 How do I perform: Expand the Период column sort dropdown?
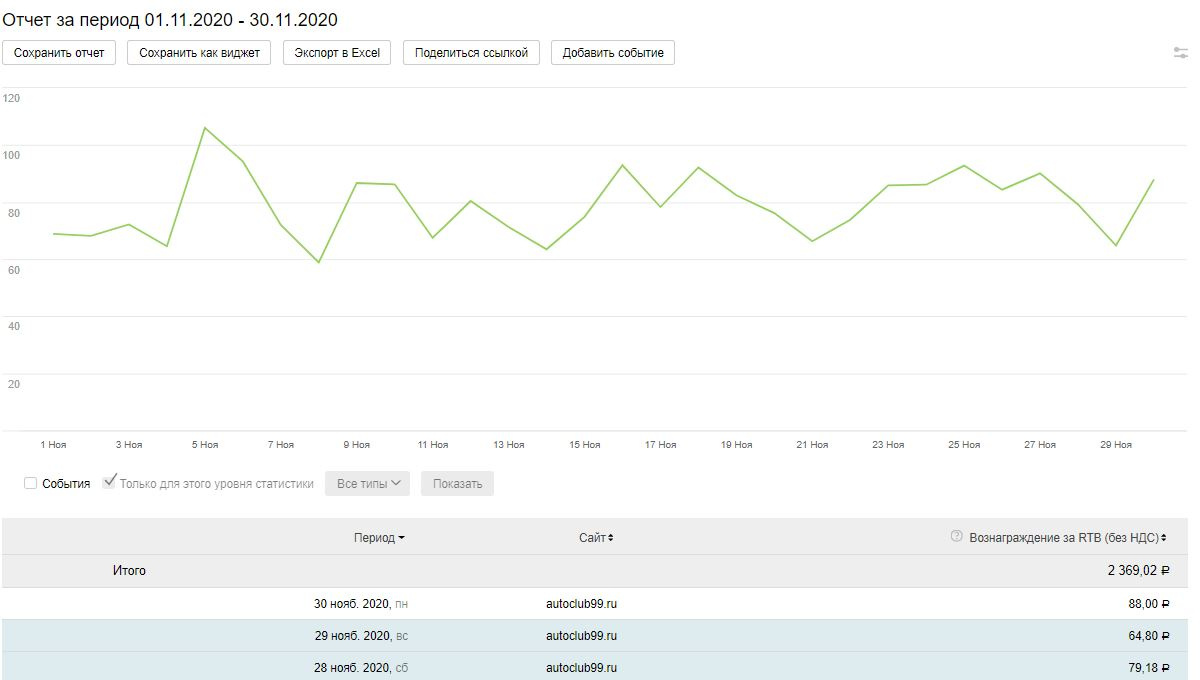click(x=401, y=538)
